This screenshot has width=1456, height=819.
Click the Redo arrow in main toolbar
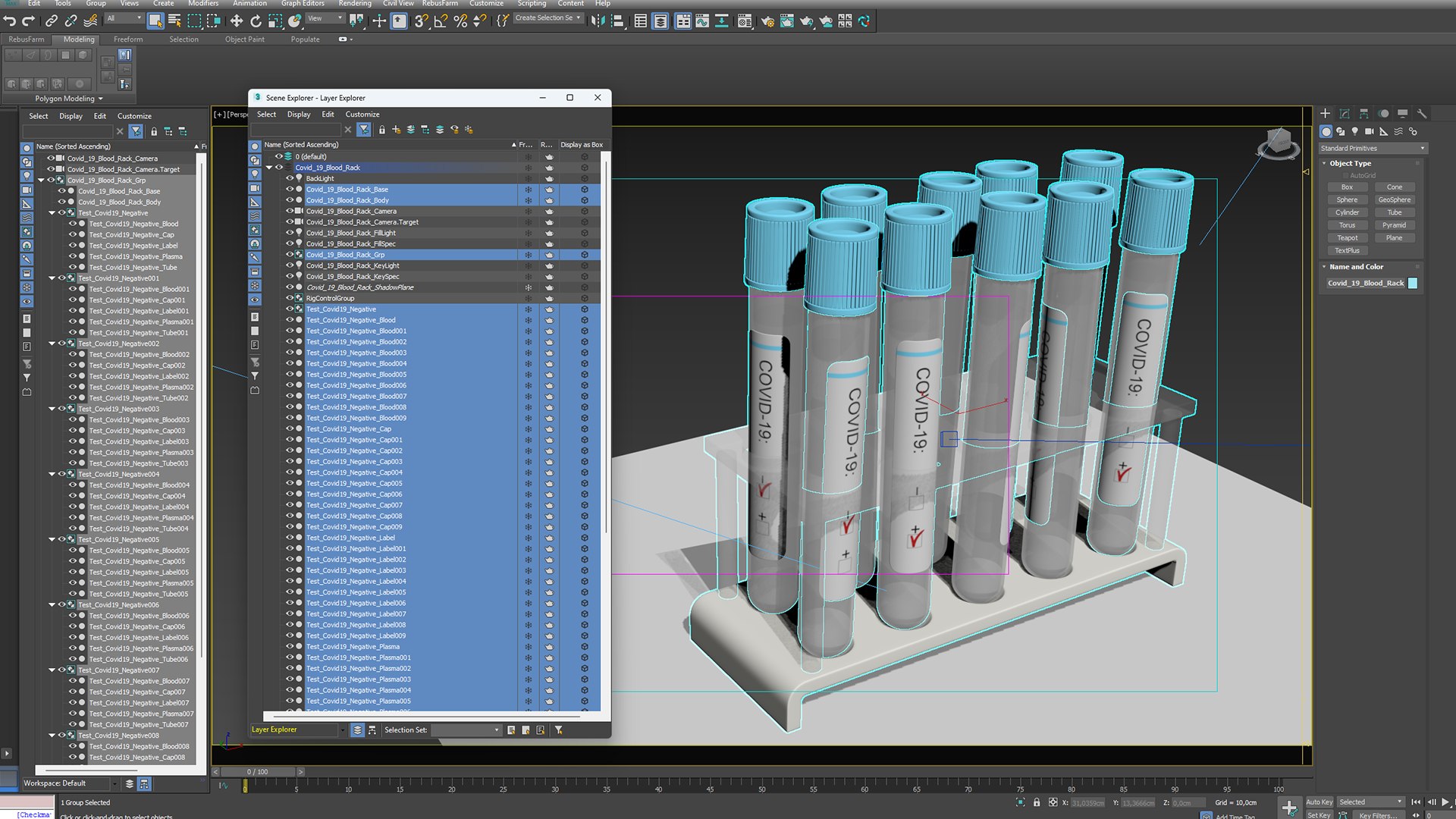click(x=28, y=20)
